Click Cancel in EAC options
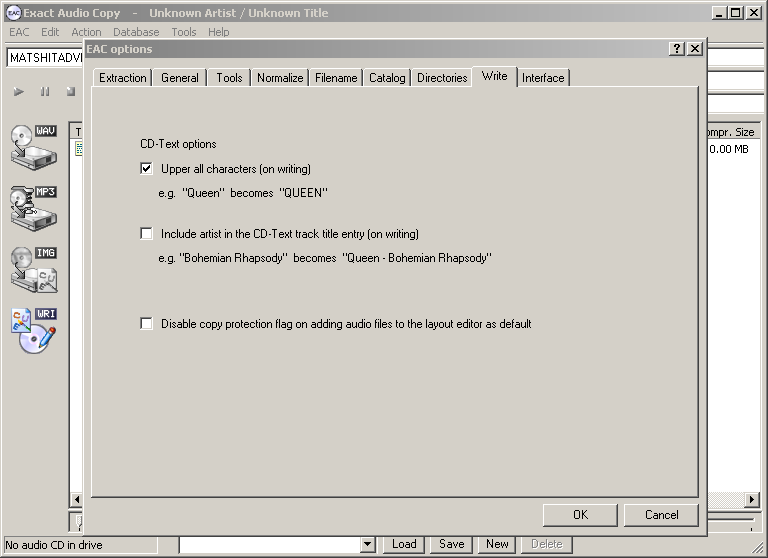Image resolution: width=768 pixels, height=558 pixels. 662,515
